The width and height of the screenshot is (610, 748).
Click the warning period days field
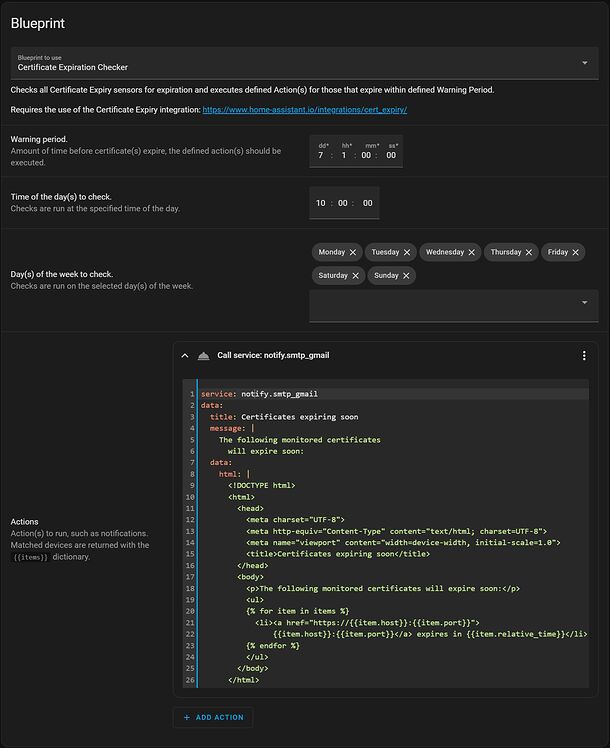pyautogui.click(x=321, y=155)
